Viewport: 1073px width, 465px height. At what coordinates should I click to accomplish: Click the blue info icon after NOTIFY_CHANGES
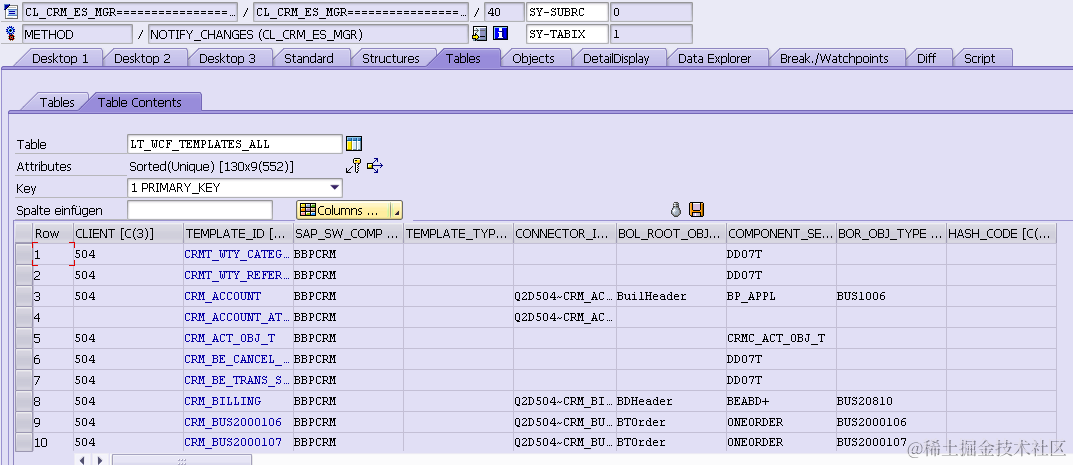tap(501, 34)
